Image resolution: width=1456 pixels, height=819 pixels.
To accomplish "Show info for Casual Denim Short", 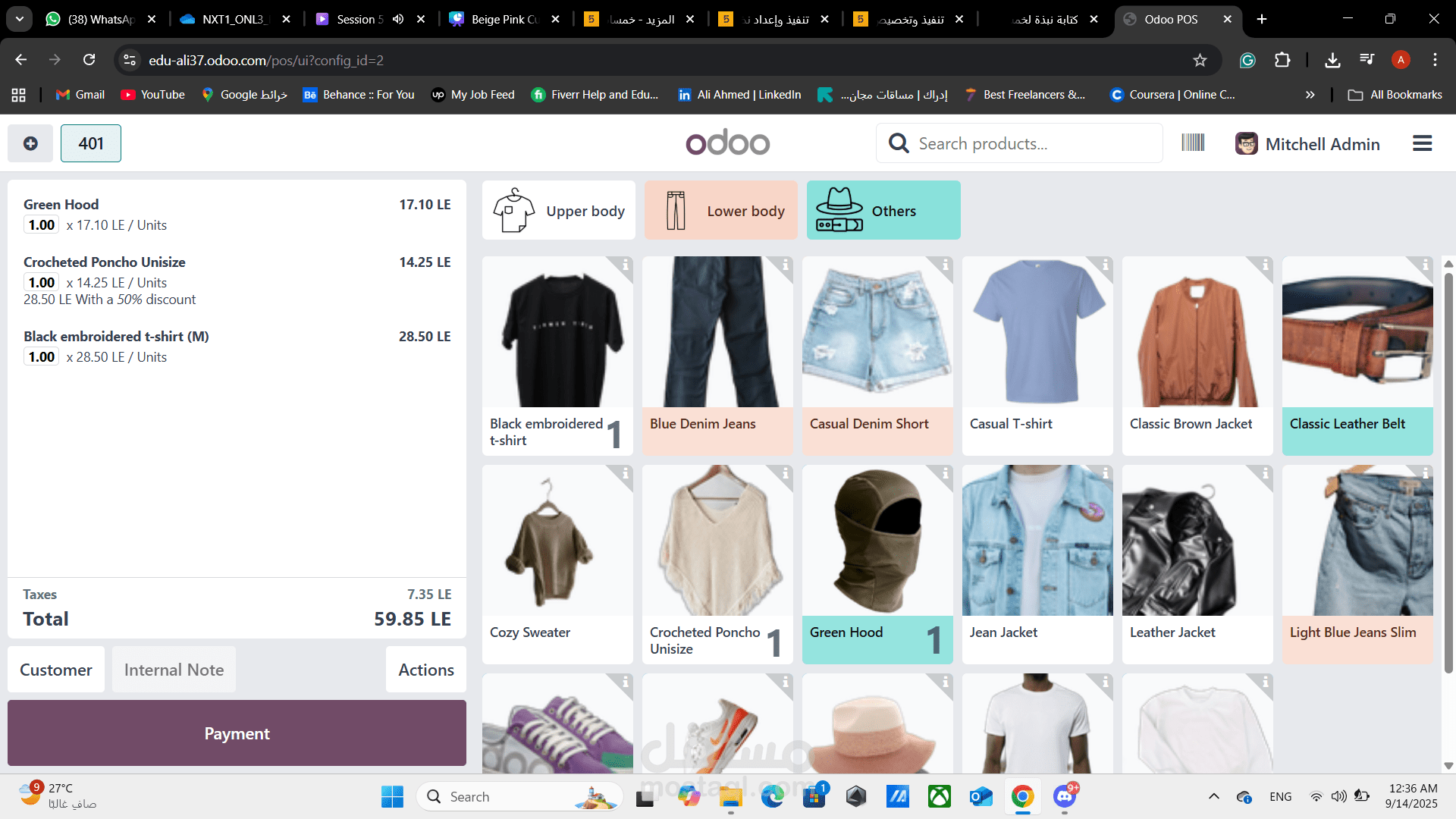I will tap(945, 265).
